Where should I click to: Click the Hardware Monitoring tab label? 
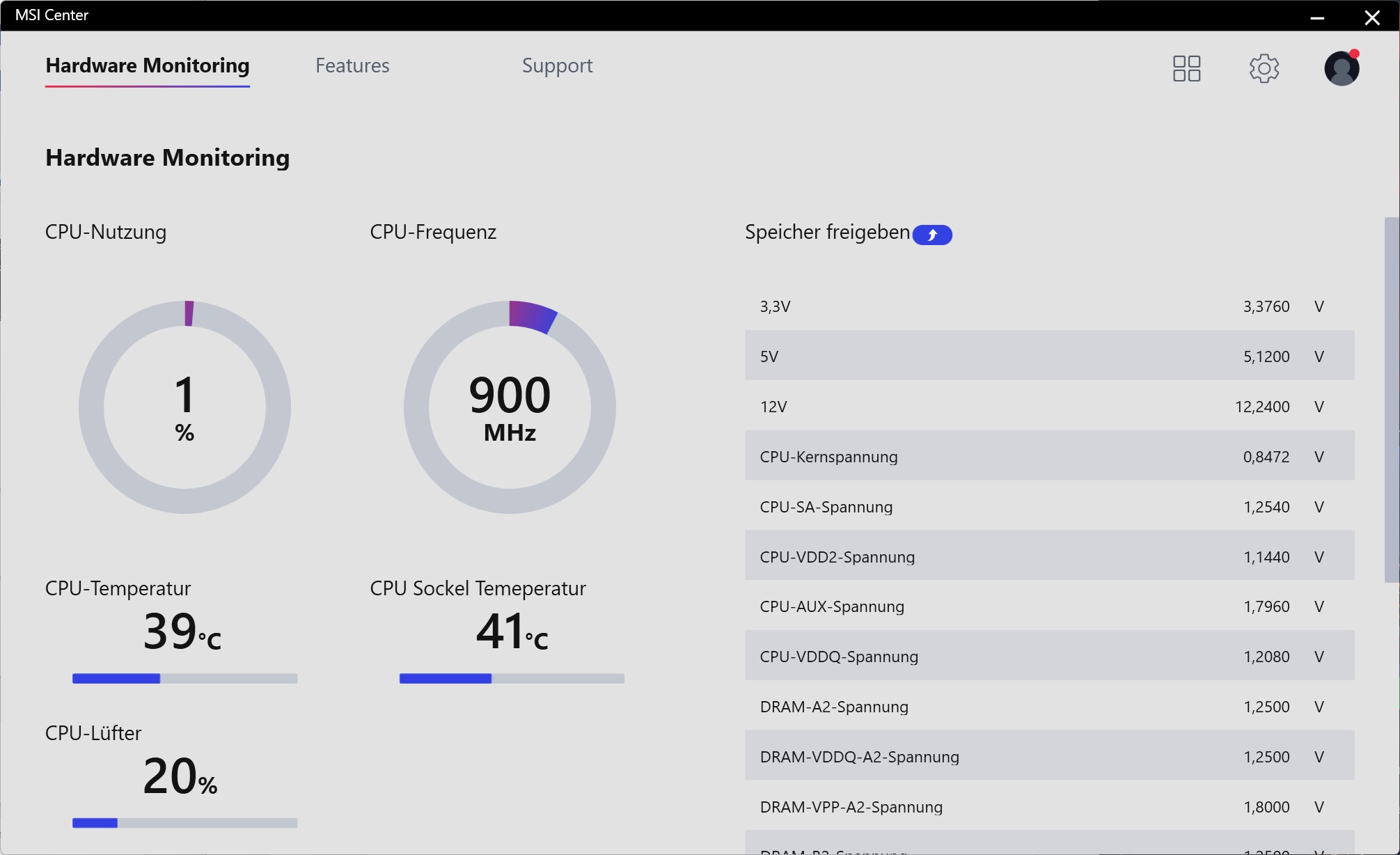pos(148,65)
